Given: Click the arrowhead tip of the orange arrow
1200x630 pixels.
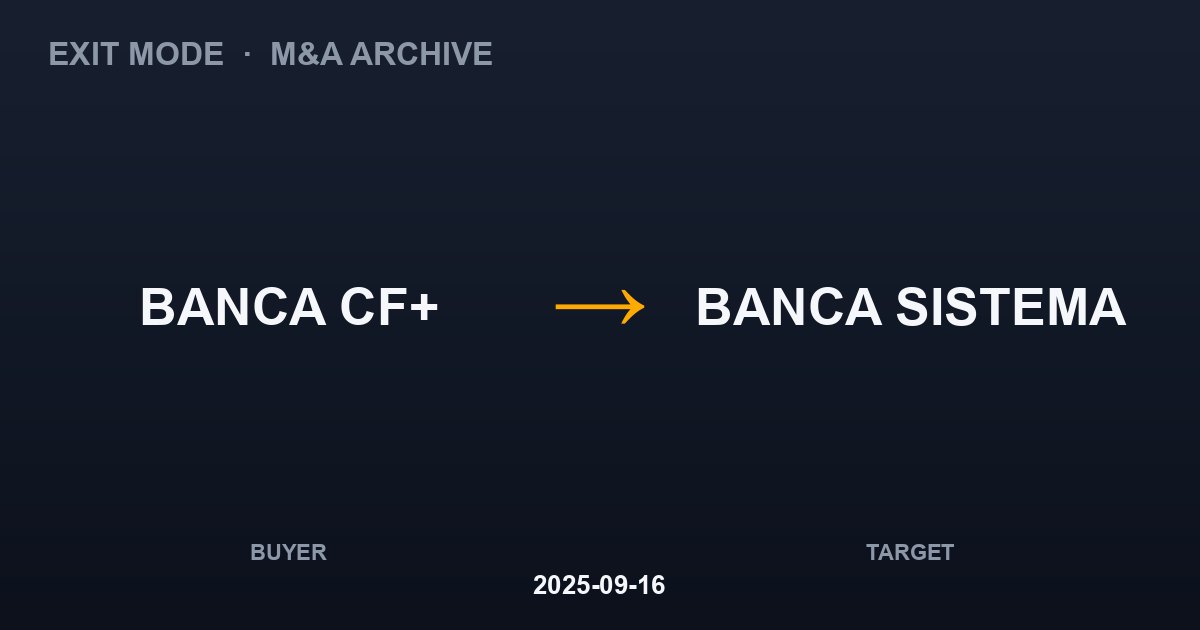Looking at the screenshot, I should (642, 306).
